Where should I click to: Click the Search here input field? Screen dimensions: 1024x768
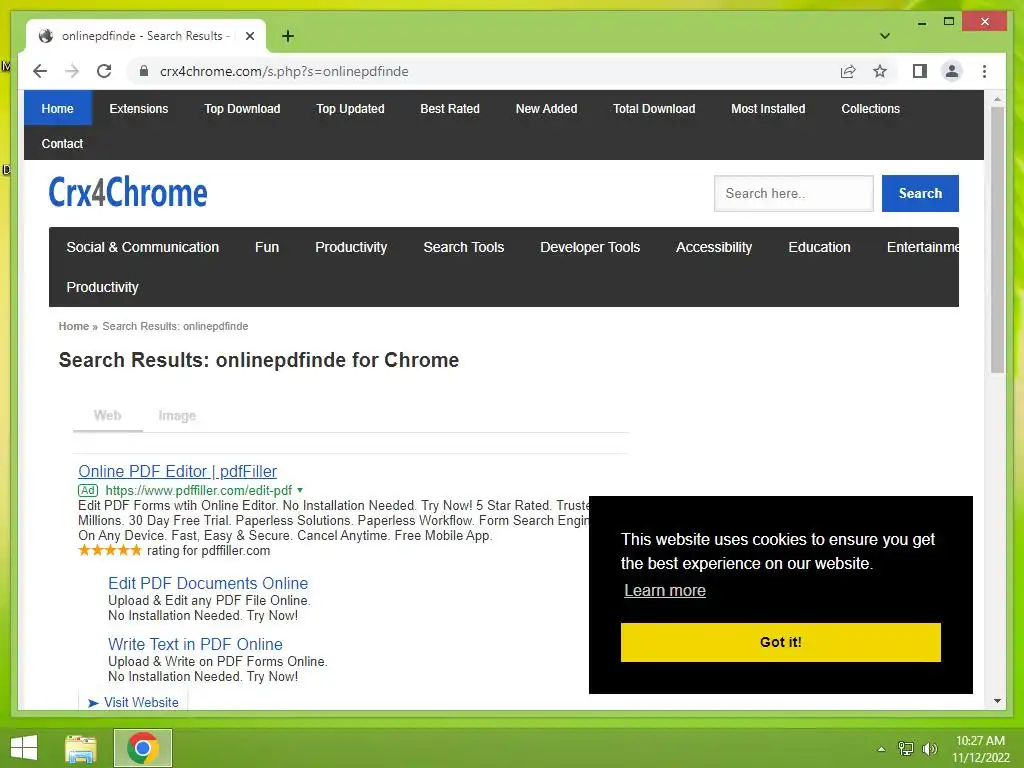point(793,193)
